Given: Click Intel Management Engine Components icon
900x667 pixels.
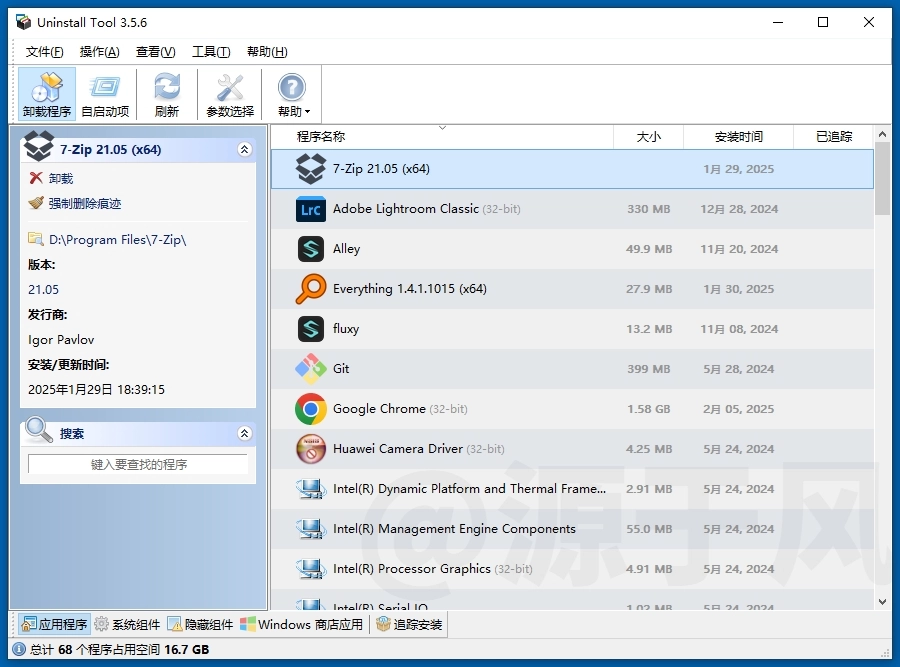Looking at the screenshot, I should click(311, 529).
